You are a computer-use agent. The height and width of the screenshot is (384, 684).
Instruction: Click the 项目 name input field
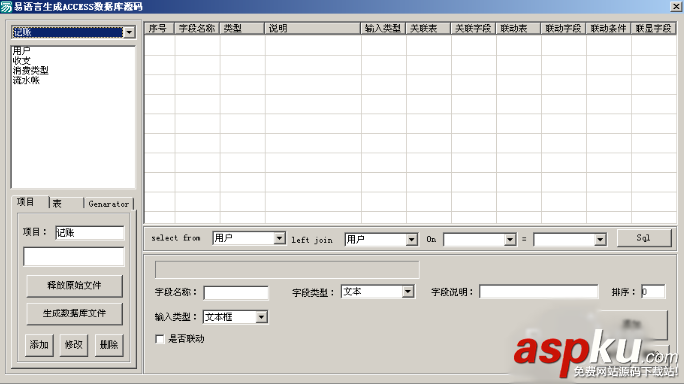(x=90, y=233)
